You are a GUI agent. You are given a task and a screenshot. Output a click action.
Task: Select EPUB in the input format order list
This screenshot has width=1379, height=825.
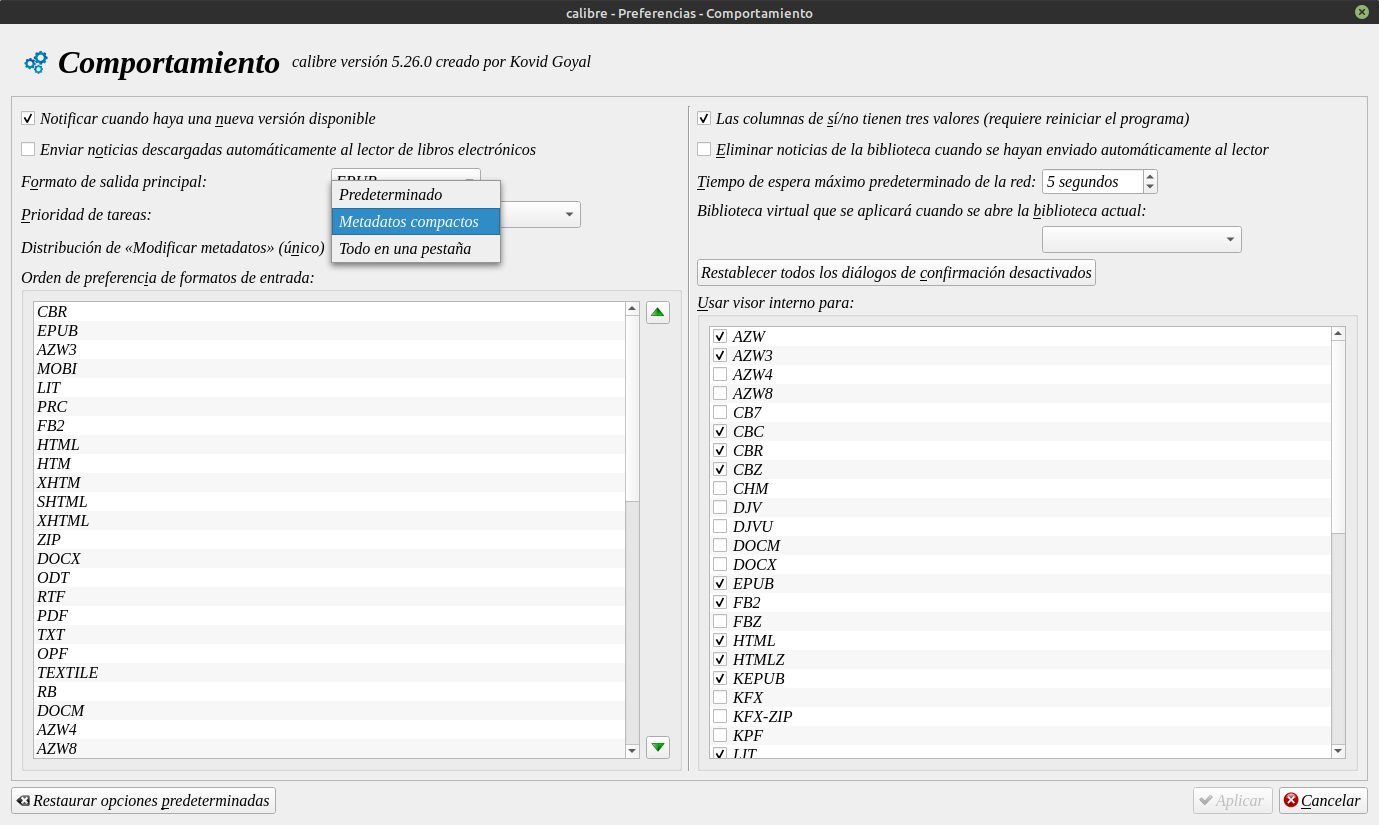click(x=329, y=331)
